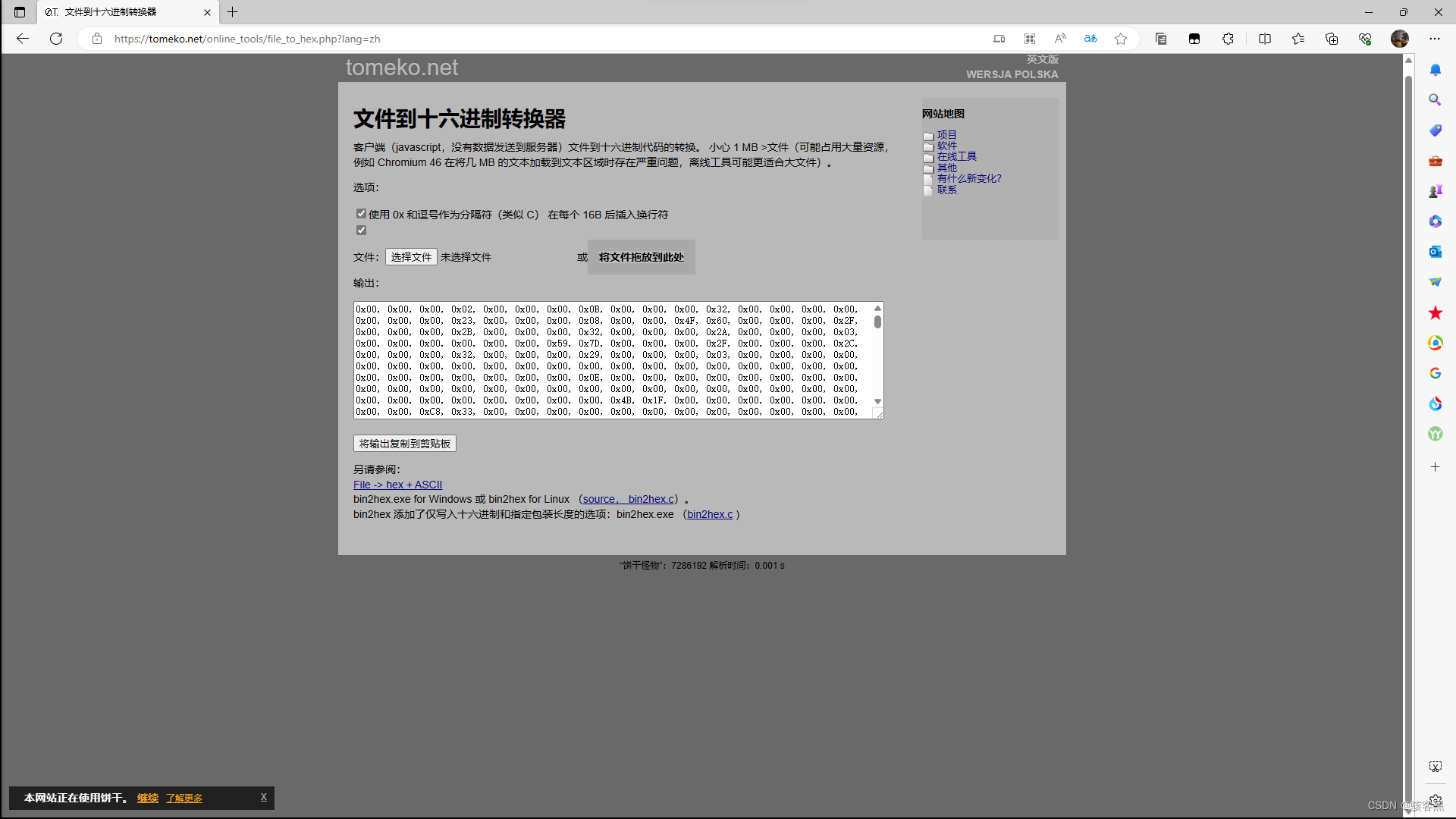Viewport: 1456px width, 819px height.
Task: Click the translate page icon in address bar
Action: click(1090, 39)
